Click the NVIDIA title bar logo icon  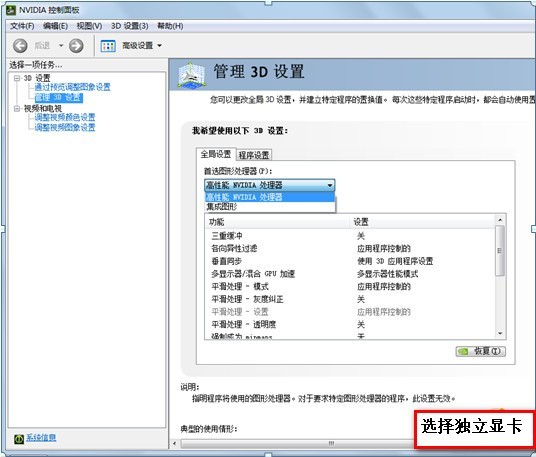click(11, 10)
